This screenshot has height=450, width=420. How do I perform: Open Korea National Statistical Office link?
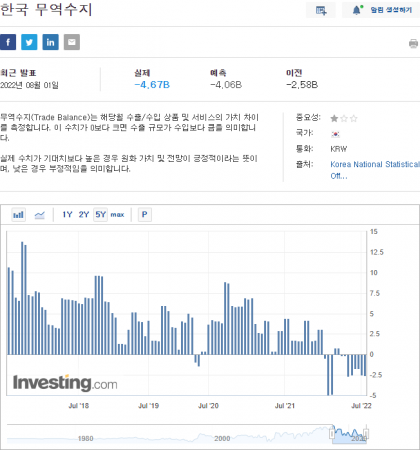[x=375, y=170]
